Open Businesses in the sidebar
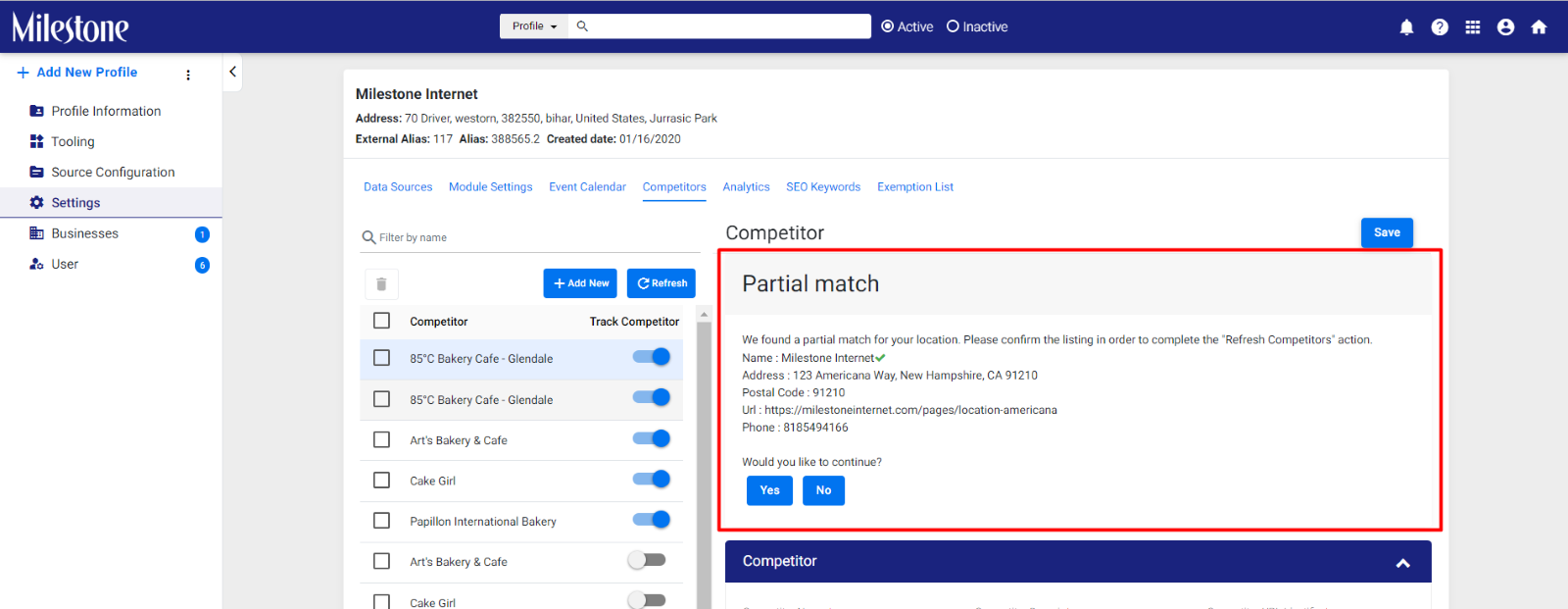This screenshot has height=609, width=1568. 84,233
